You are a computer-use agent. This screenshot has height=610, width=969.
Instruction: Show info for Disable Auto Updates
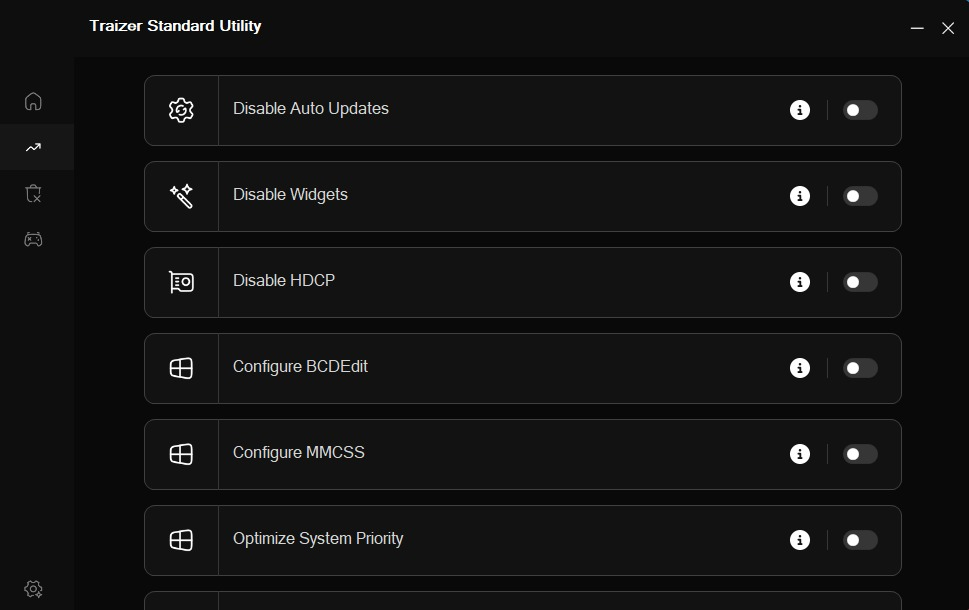[x=800, y=110]
